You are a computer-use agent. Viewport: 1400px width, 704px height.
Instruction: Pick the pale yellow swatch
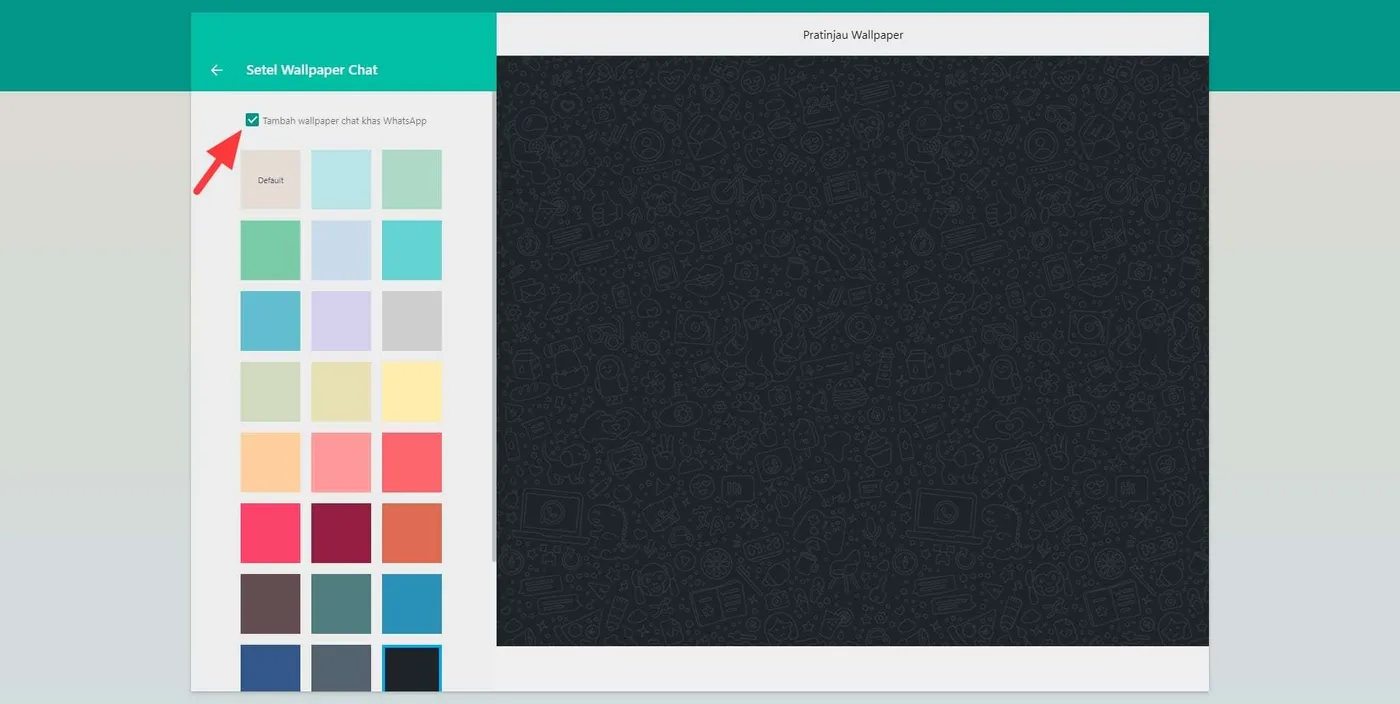[x=412, y=392]
